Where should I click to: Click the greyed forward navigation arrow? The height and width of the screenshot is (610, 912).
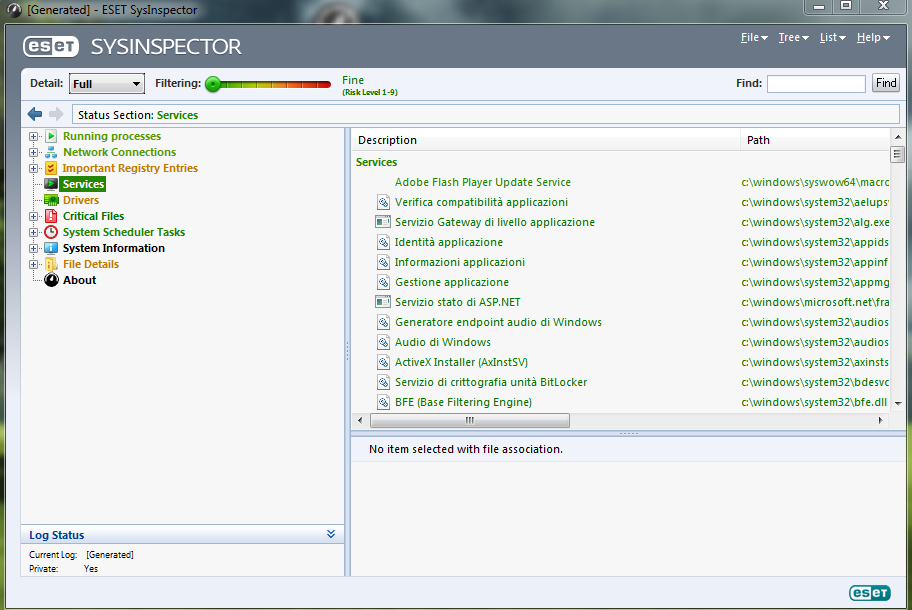click(x=56, y=114)
